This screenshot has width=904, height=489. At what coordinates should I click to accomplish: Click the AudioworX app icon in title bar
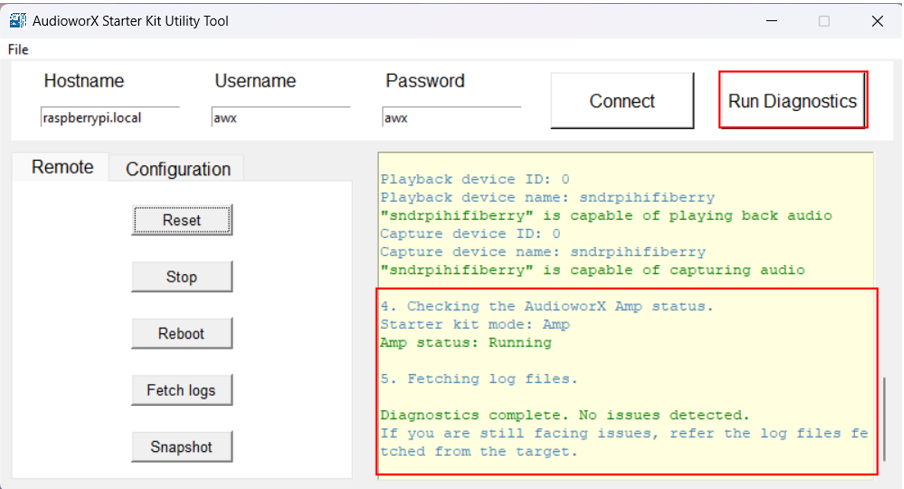click(18, 21)
